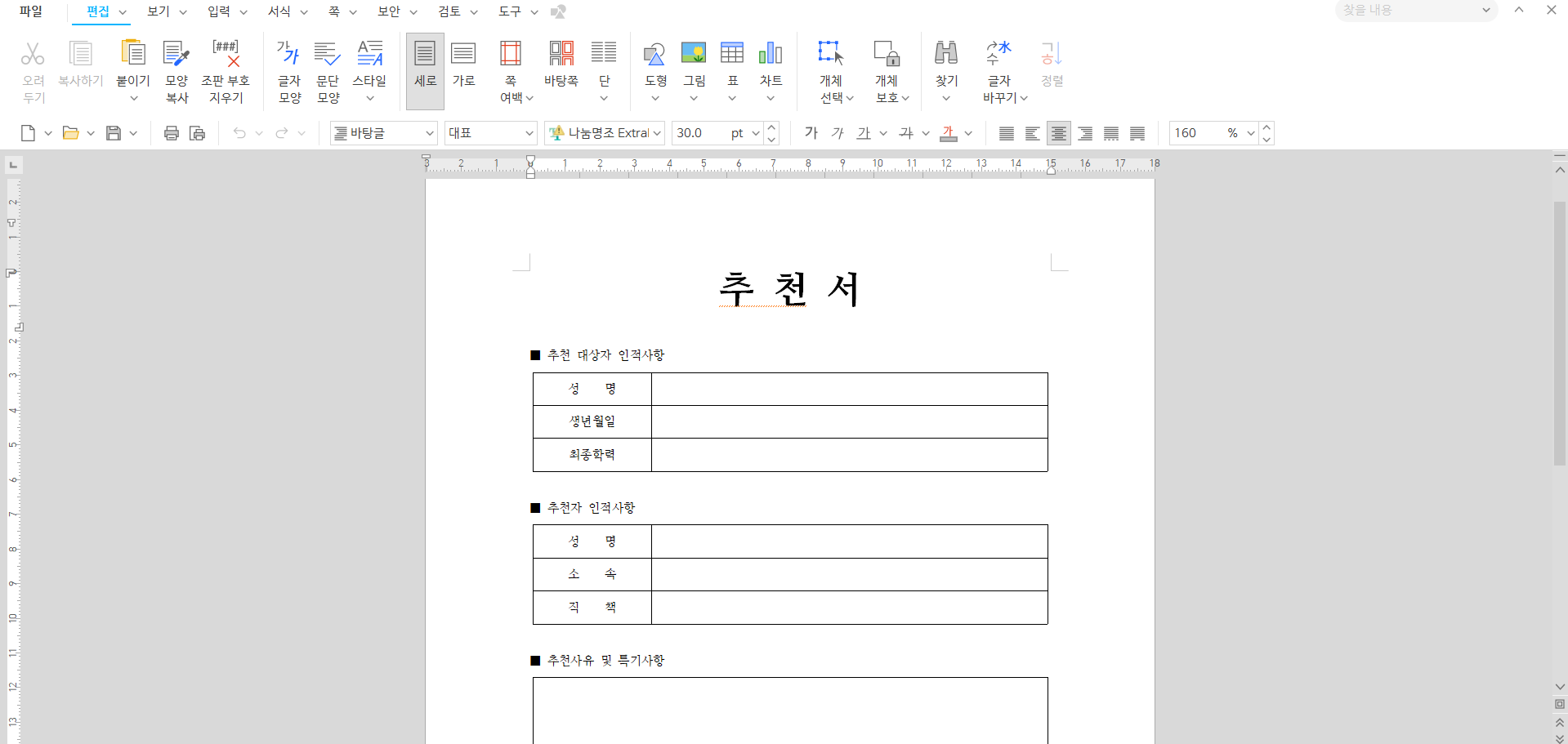Viewport: 1568px width, 744px height.
Task: Insert a table with 표 icon
Action: coord(732,54)
